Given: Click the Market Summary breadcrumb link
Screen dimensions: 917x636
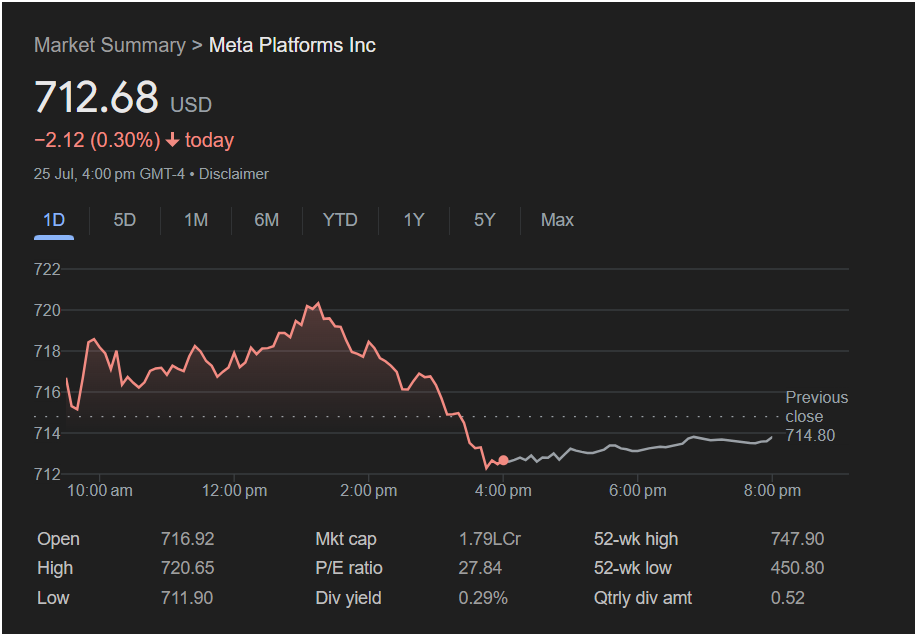Looking at the screenshot, I should click(x=110, y=45).
